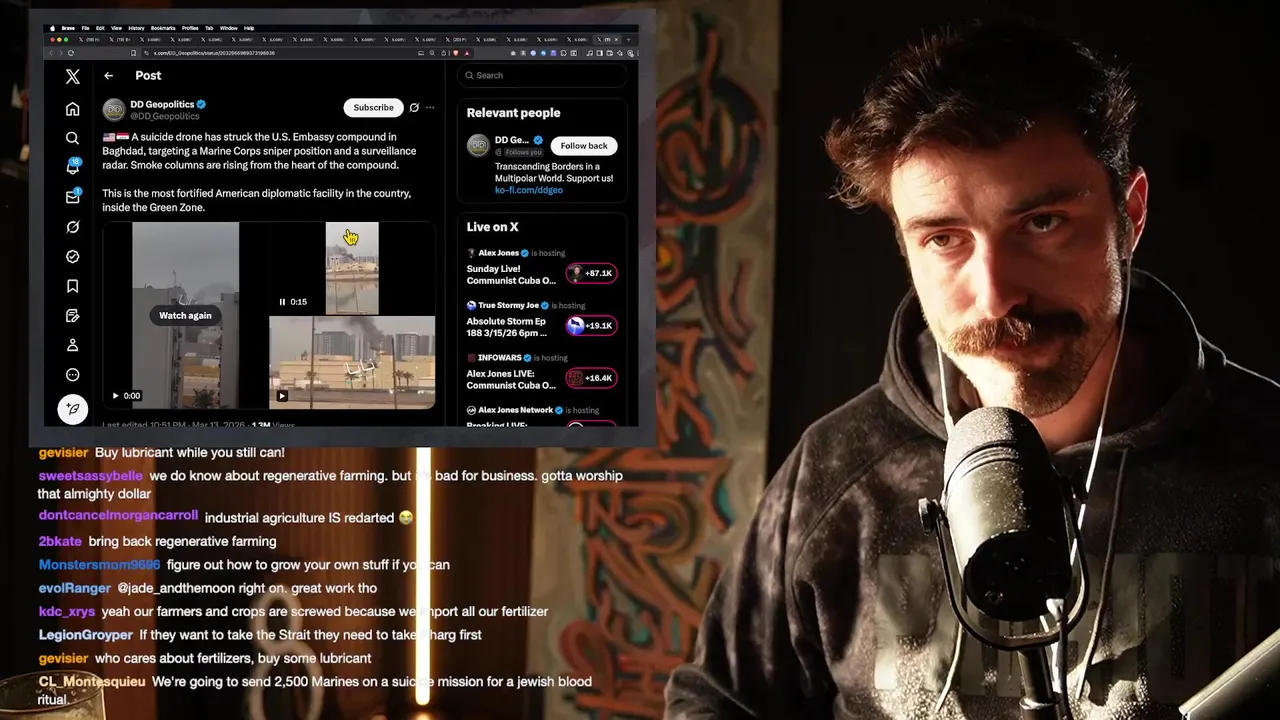Click the bookmark icon in address bar

tap(133, 53)
